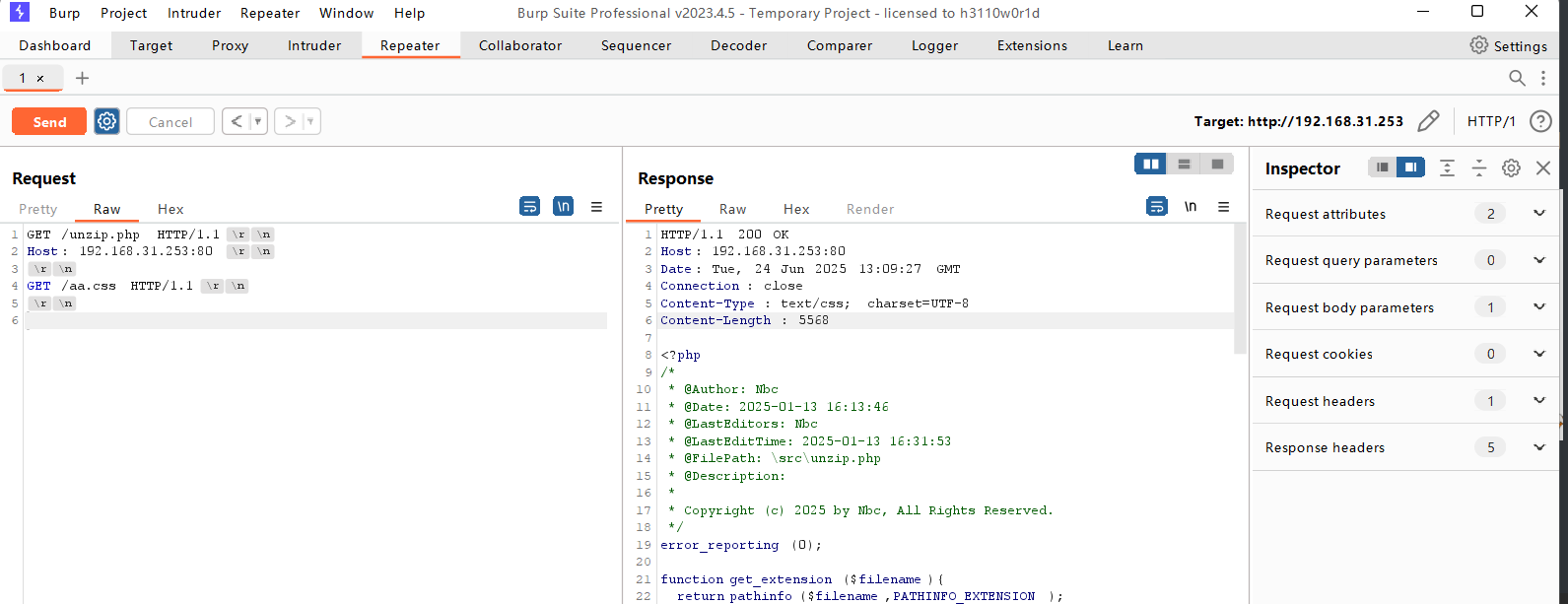Click the Burp Suite lightning logo icon
This screenshot has width=1568, height=604.
tap(20, 13)
